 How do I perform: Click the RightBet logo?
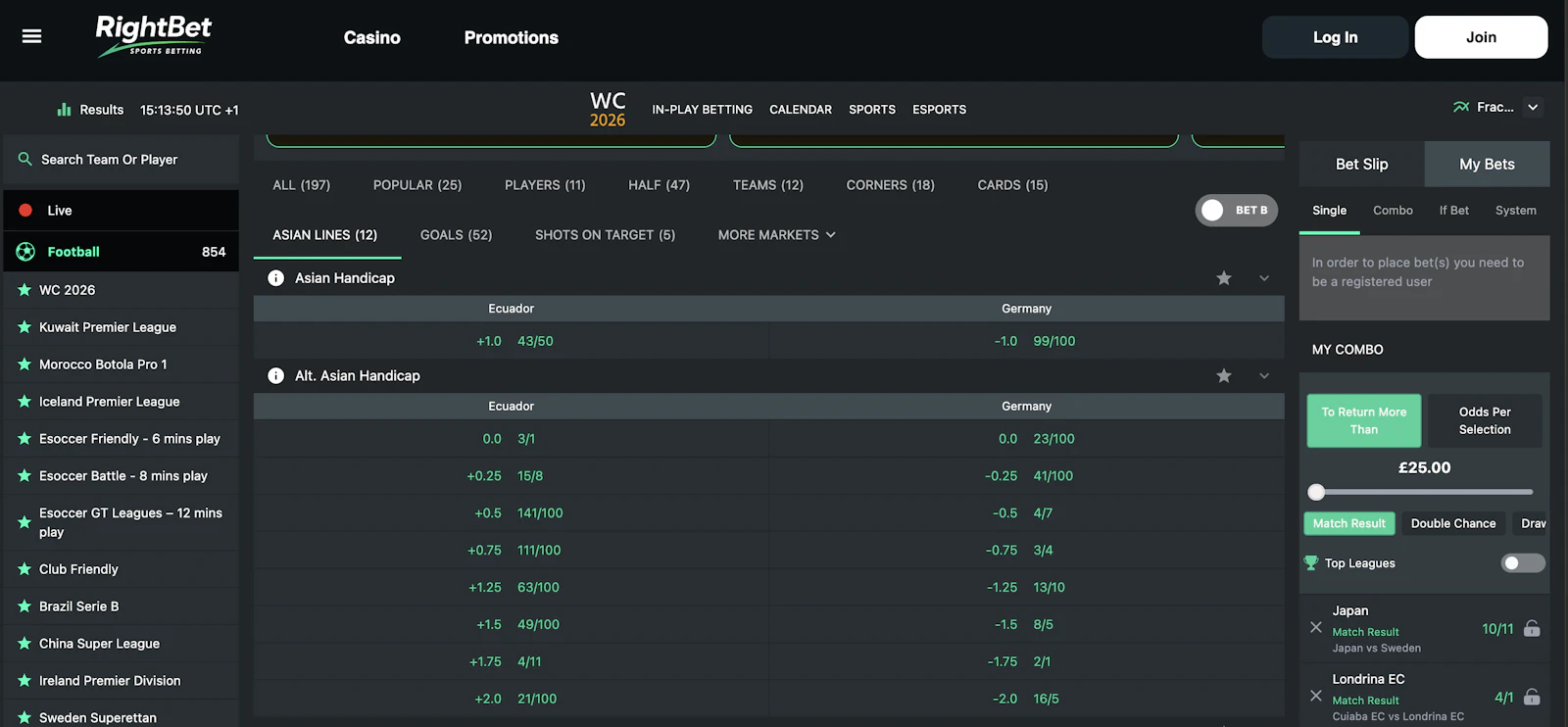coord(154,36)
